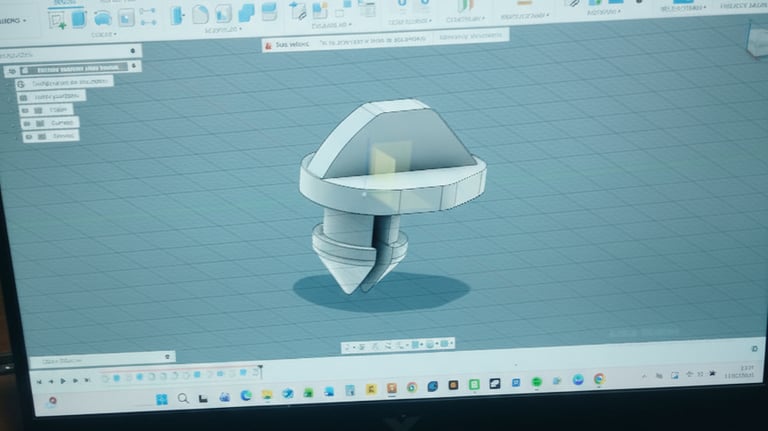This screenshot has height=431, width=768.
Task: Click the timeline end marker
Action: (x=261, y=371)
